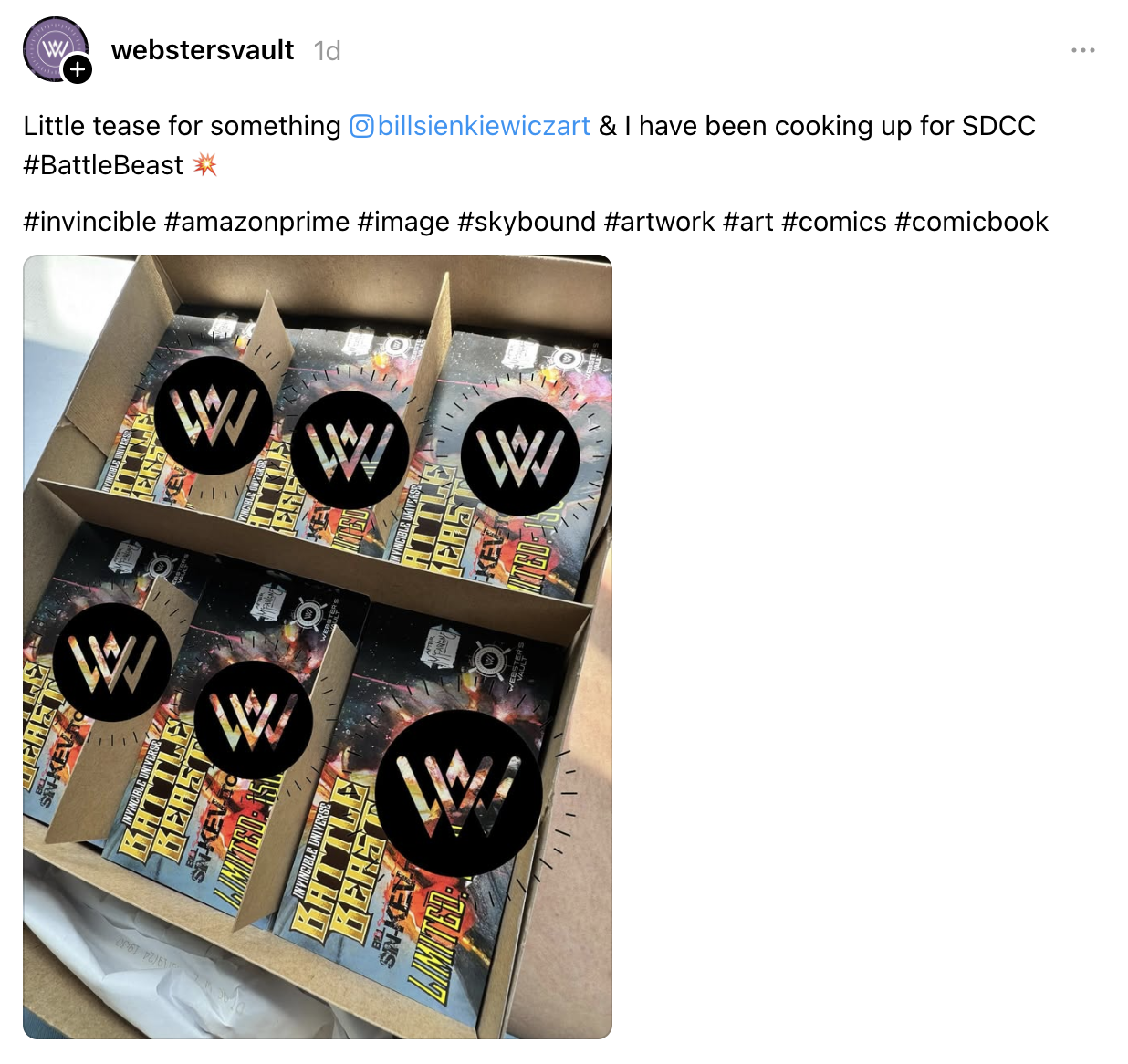Screen dimensions: 1128x1064
Task: Click the #image hashtag
Action: (x=403, y=222)
